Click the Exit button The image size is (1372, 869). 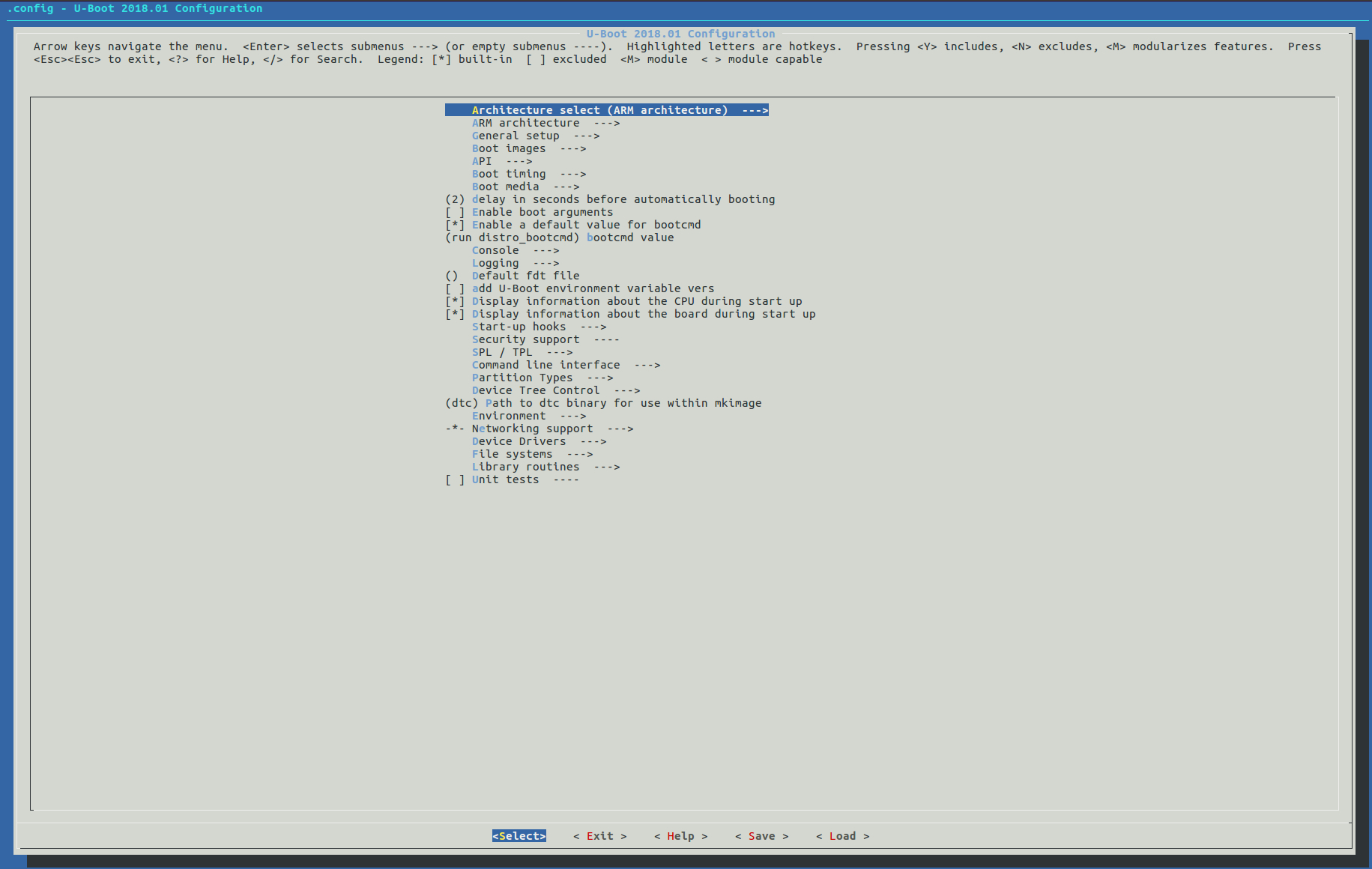tap(600, 836)
